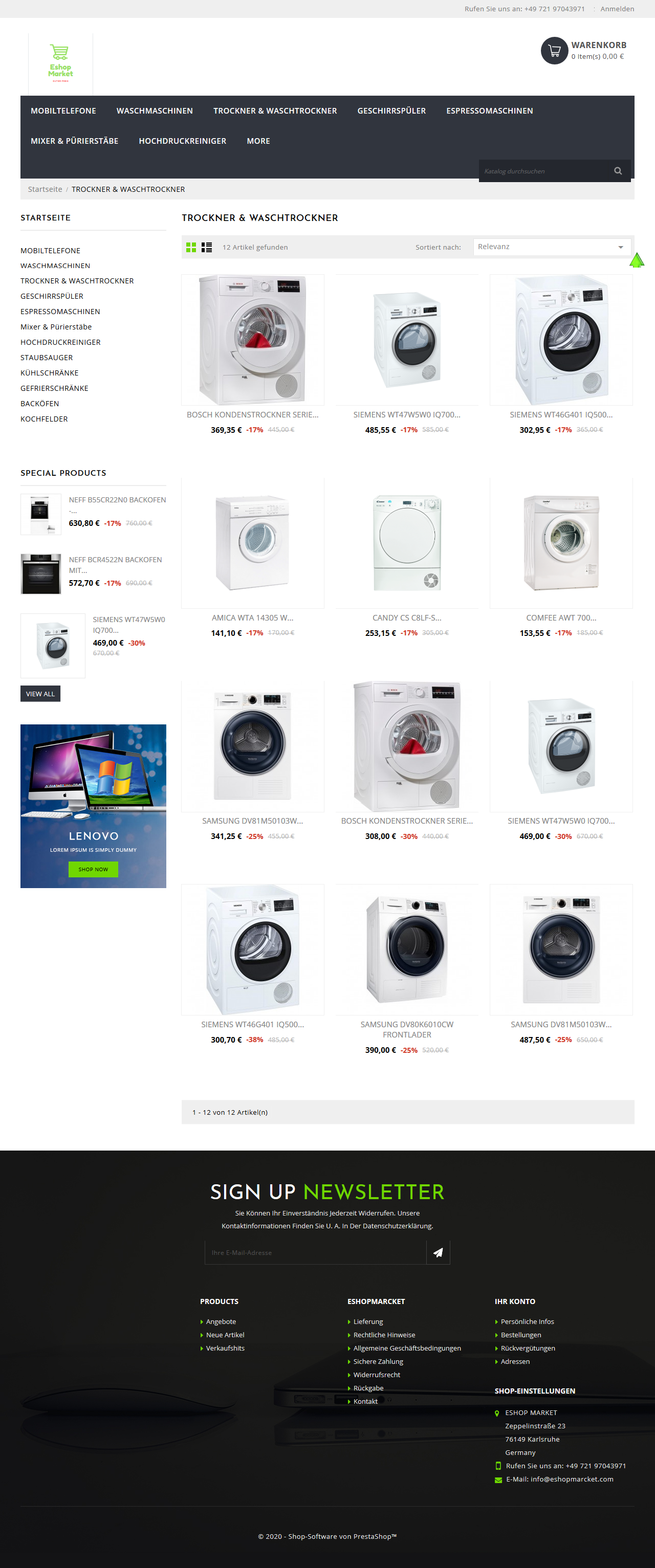655x1568 pixels.
Task: Select GESCHIRRSPÜLER in the top menu
Action: tap(391, 111)
